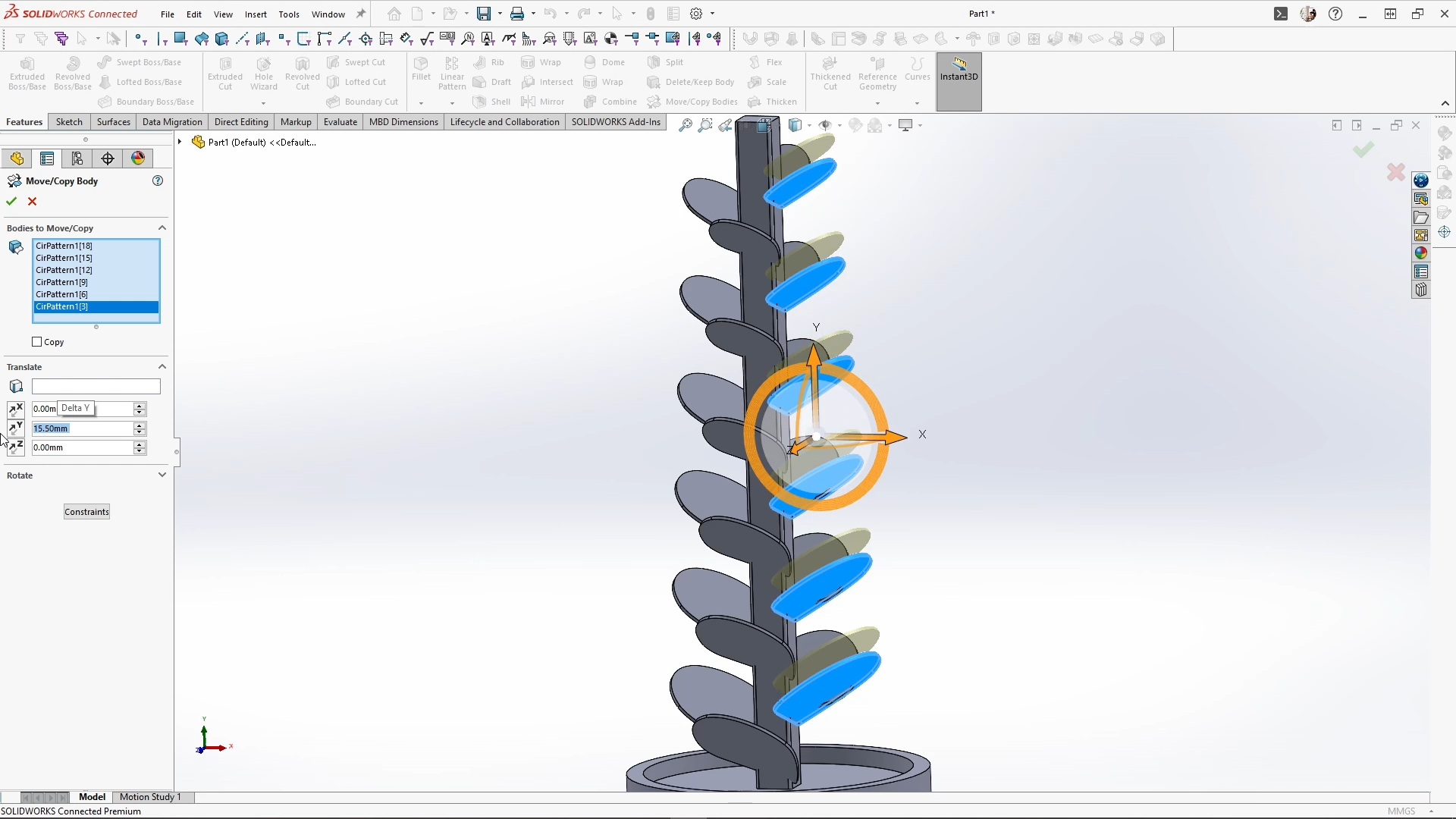
Task: Open the DisplayManager appearance sphere tab
Action: (138, 158)
